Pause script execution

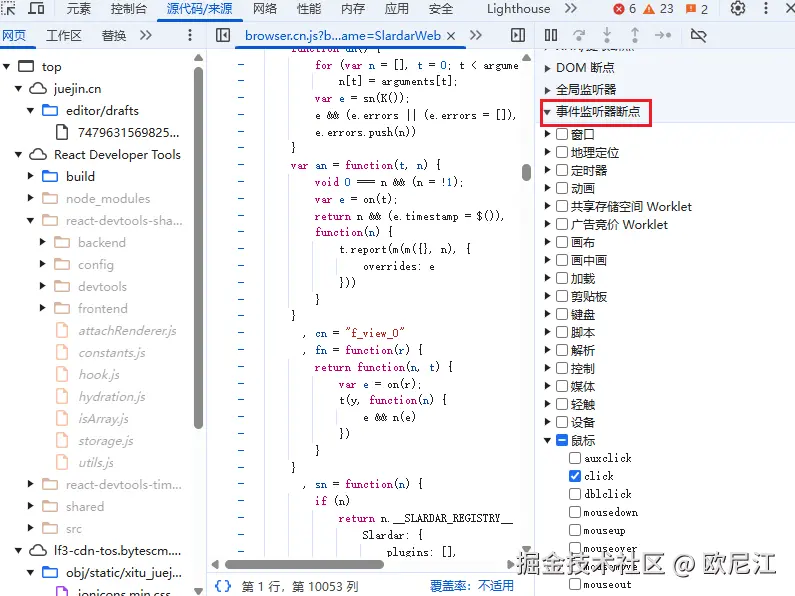point(551,35)
